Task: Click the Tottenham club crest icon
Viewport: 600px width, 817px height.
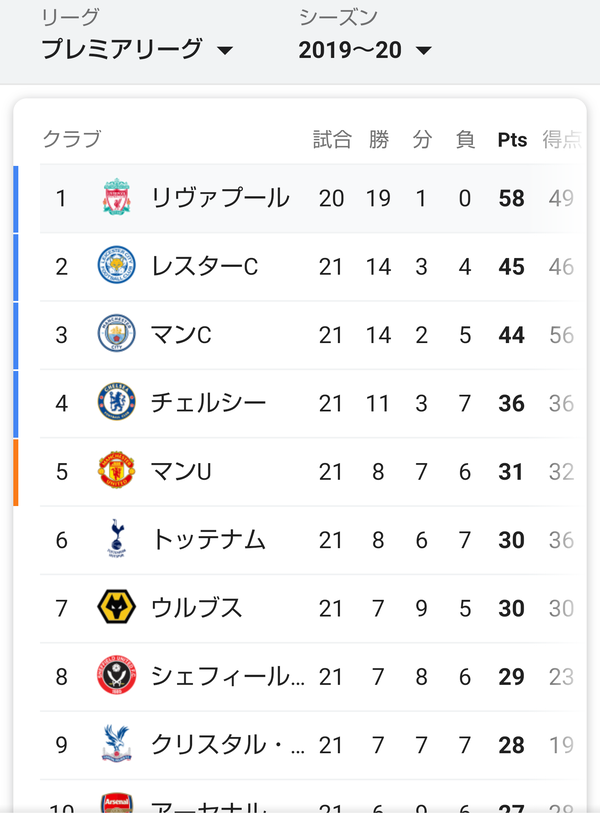Action: (116, 540)
